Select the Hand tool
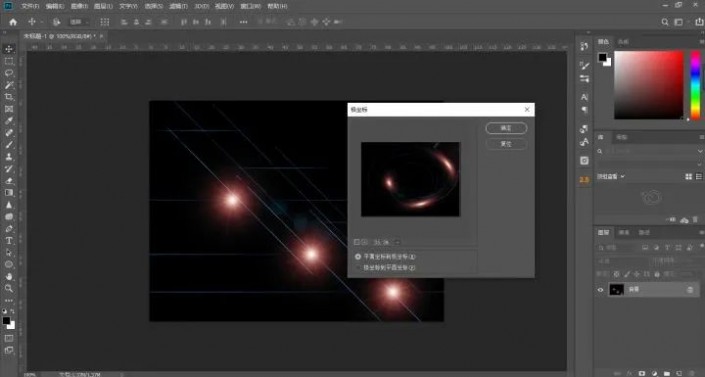Screen dimensions: 705x377 [x=9, y=277]
